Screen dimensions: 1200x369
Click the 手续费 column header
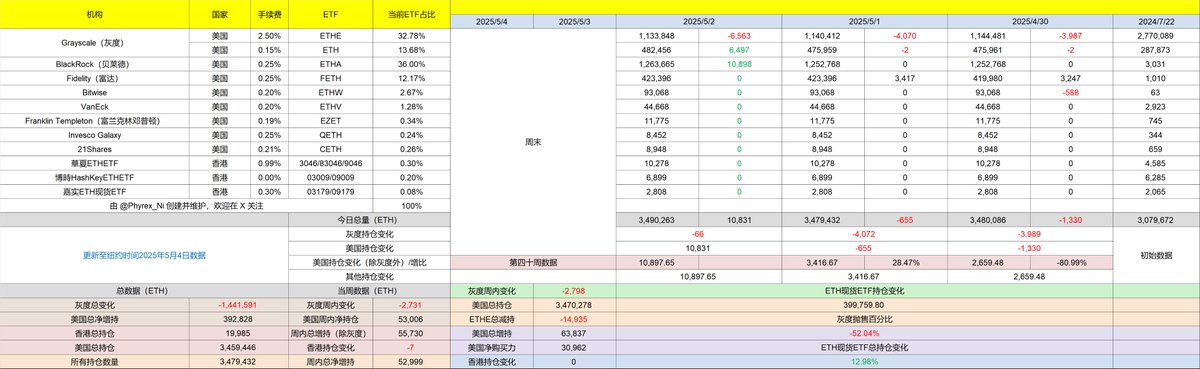pyautogui.click(x=268, y=16)
